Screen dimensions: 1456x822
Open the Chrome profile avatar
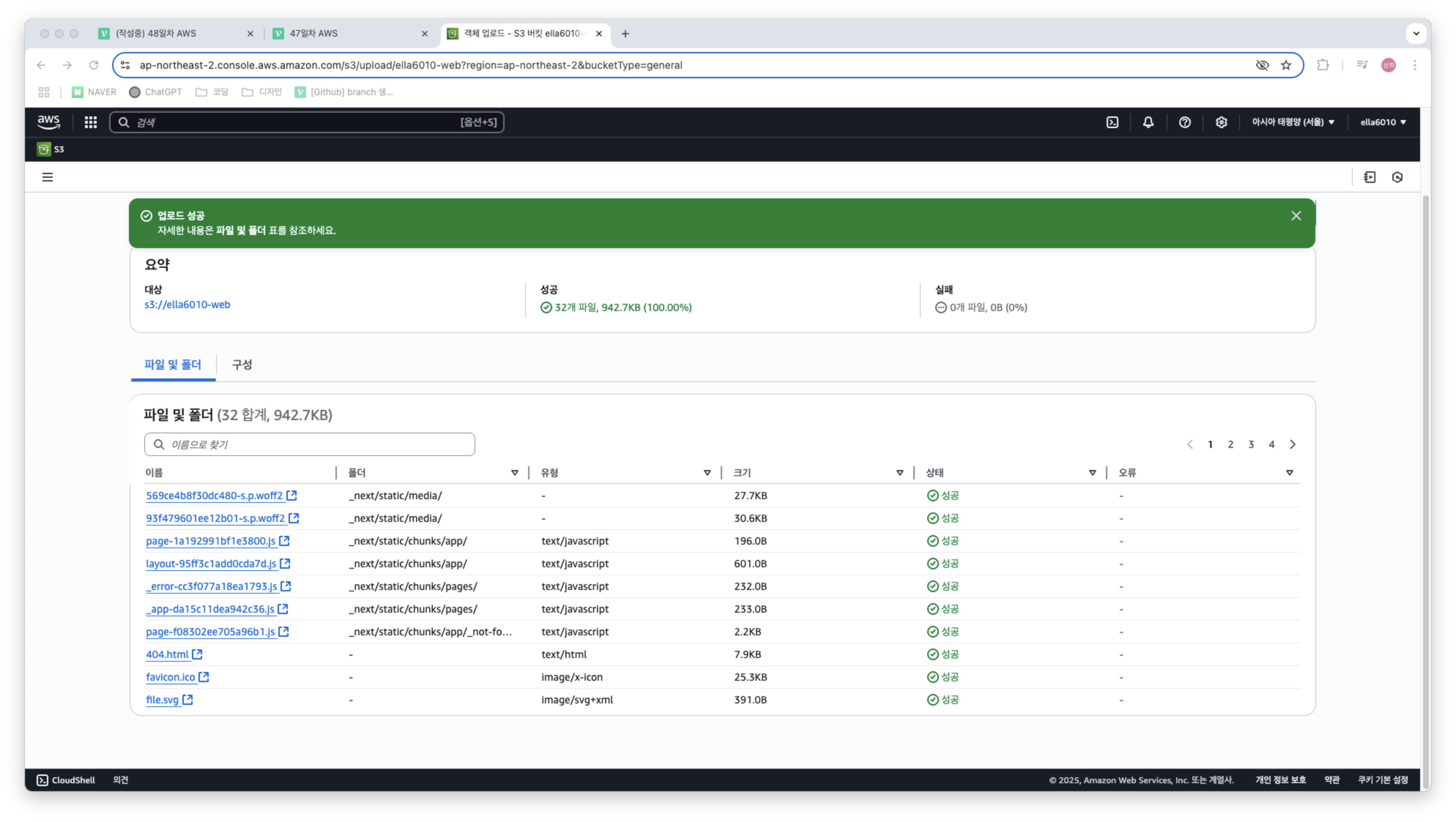pos(1388,65)
